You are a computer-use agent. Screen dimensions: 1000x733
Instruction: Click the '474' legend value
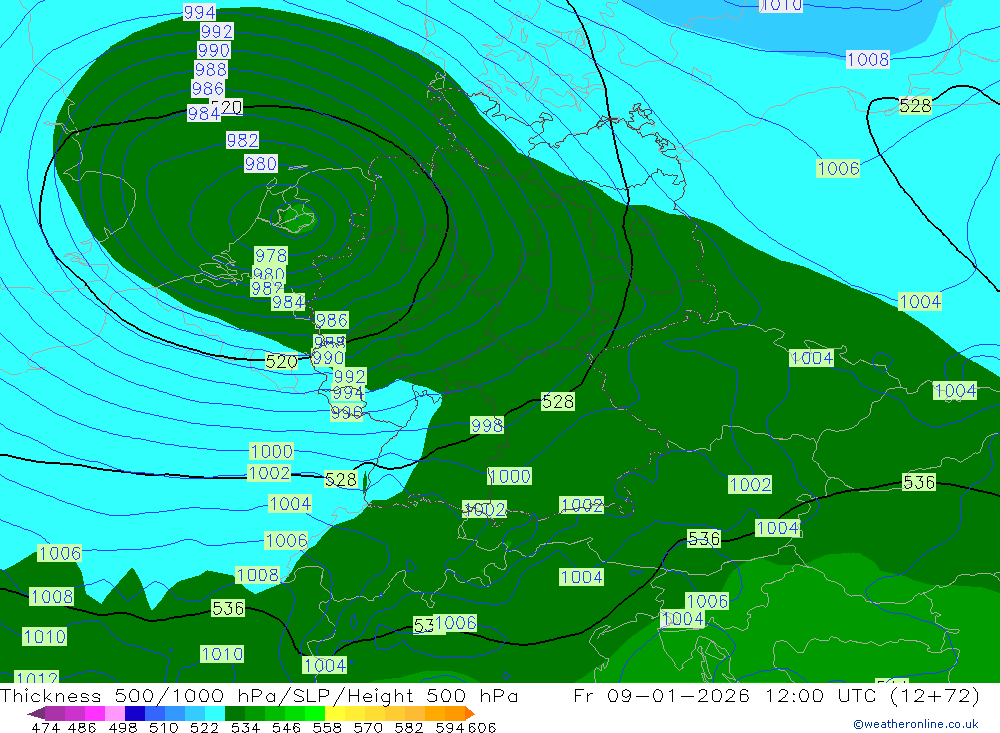(x=45, y=727)
